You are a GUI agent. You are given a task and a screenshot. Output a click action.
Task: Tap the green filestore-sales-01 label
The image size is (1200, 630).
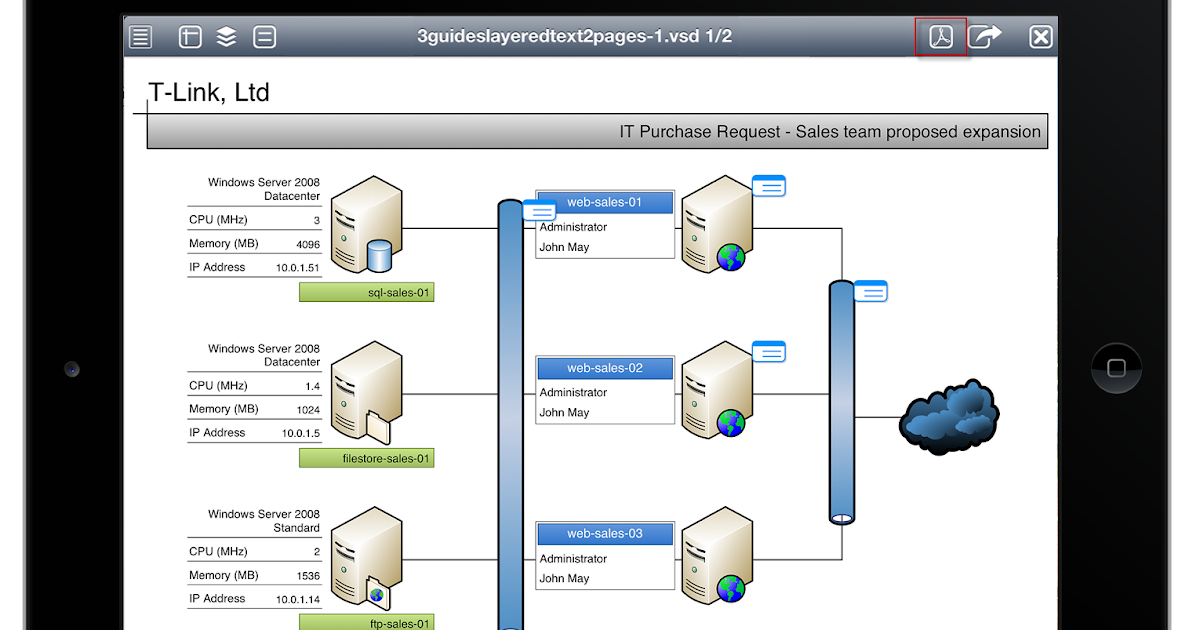pyautogui.click(x=366, y=458)
